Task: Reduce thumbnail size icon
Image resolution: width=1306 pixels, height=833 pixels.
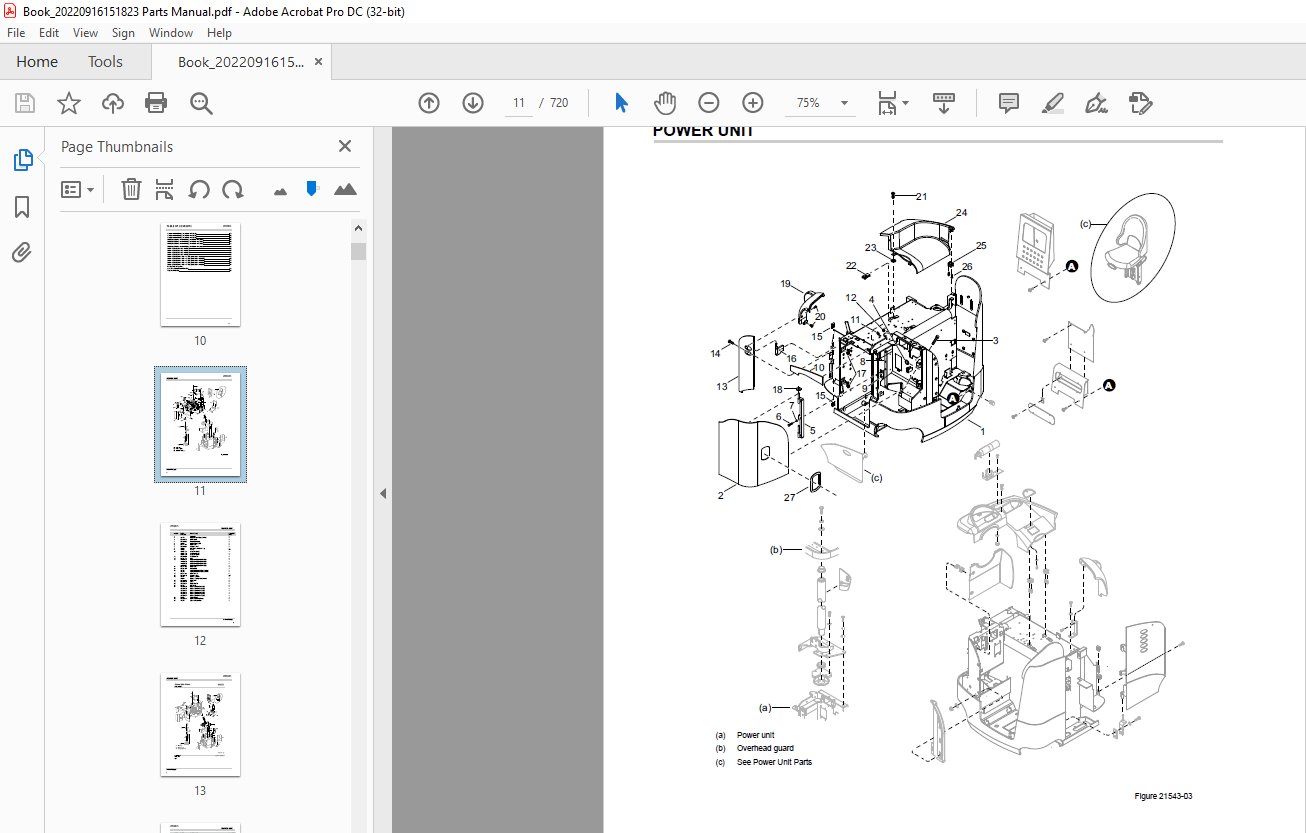Action: tap(280, 190)
